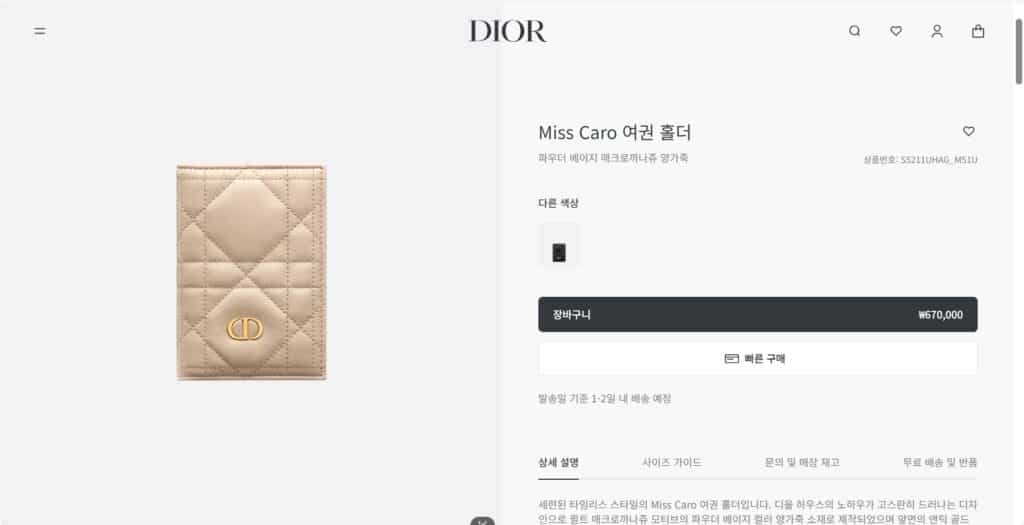Click the DIOR logo to go home
This screenshot has width=1024, height=525.
point(507,31)
